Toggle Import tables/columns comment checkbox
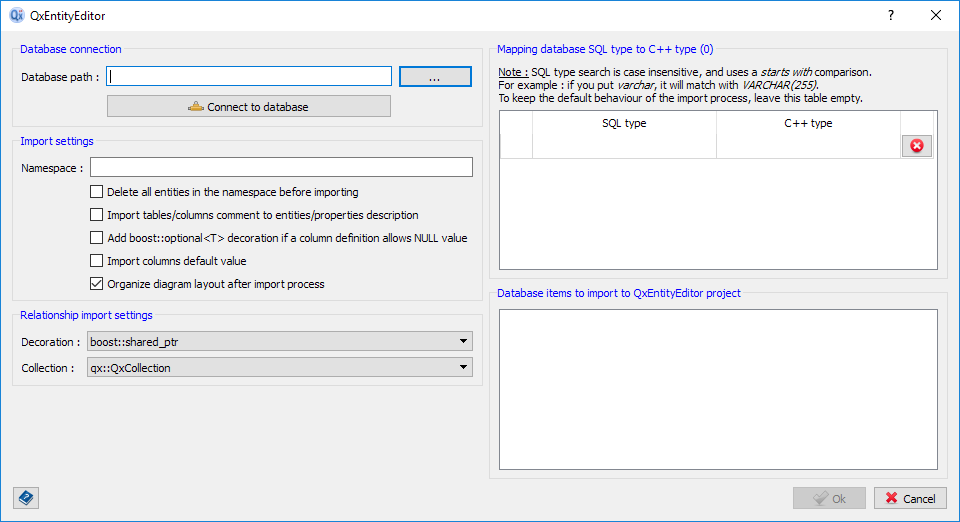 pos(97,215)
